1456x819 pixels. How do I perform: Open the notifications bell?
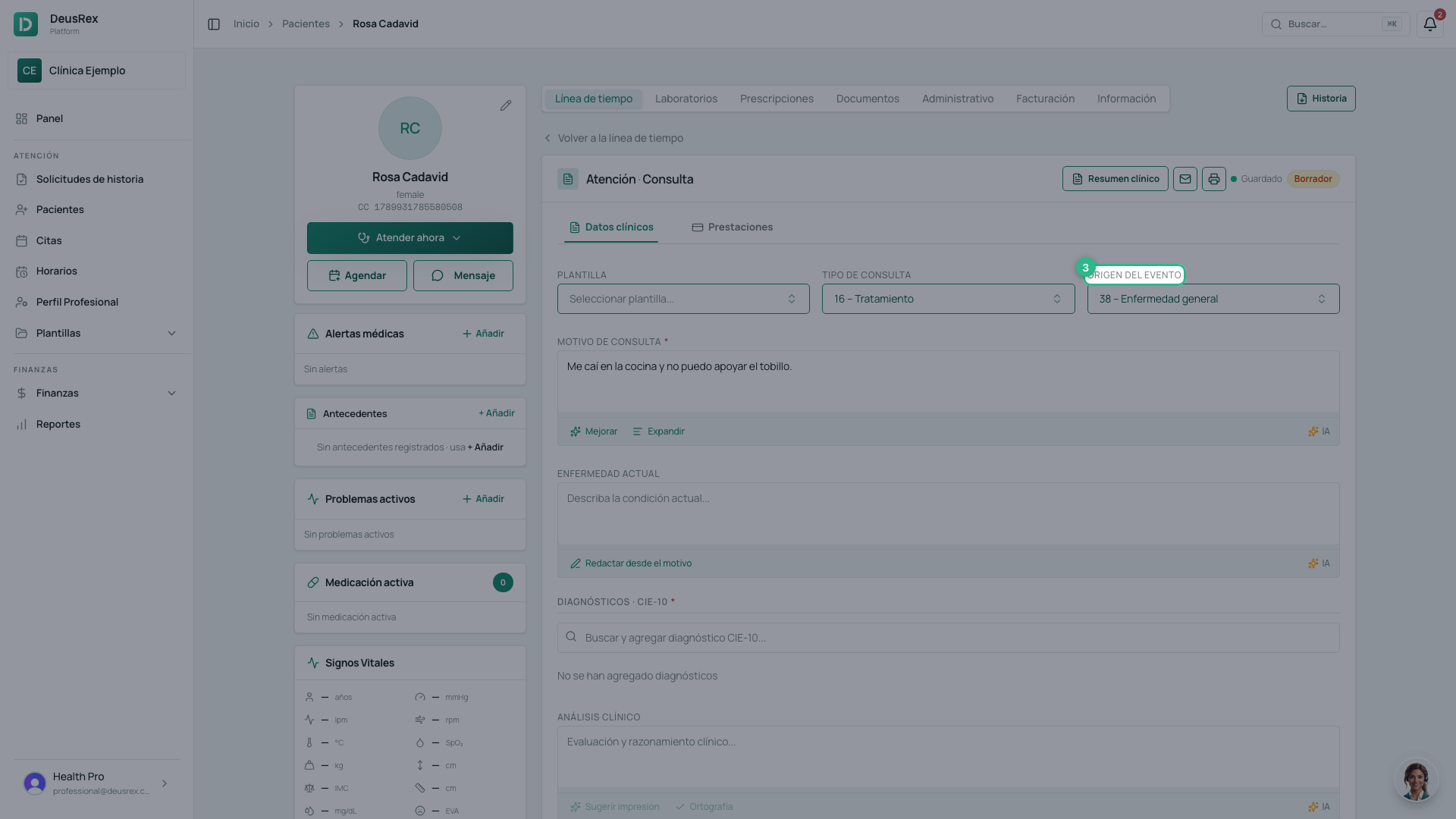[1429, 24]
